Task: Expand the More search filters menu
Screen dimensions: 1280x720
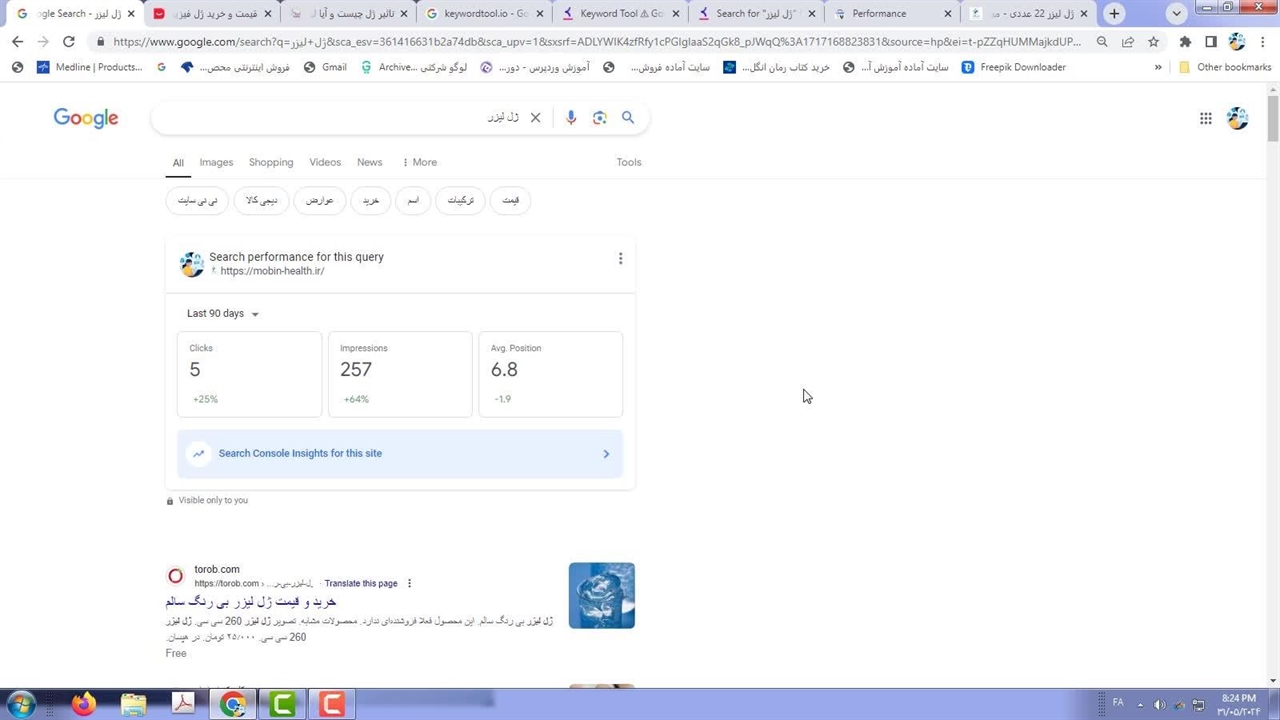Action: tap(419, 162)
